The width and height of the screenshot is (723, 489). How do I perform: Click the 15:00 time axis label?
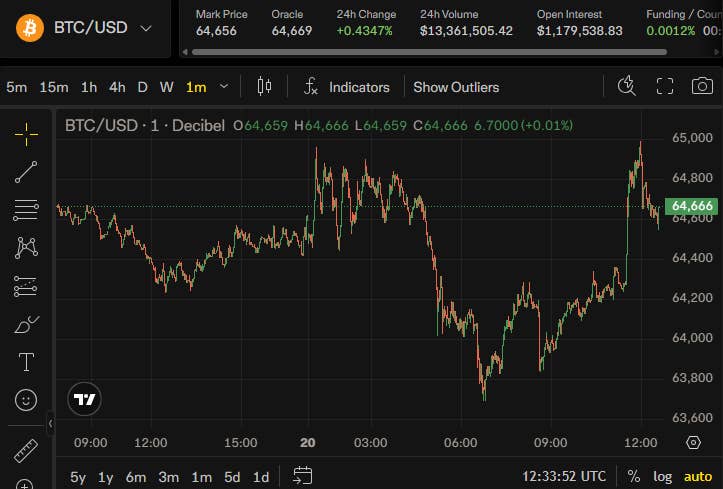pyautogui.click(x=241, y=443)
